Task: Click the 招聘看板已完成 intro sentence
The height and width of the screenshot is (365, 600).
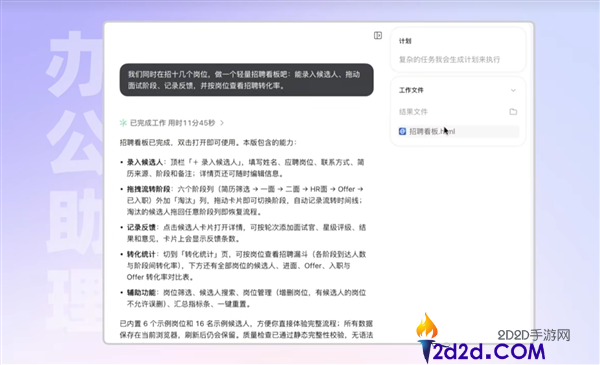Action: (208, 143)
